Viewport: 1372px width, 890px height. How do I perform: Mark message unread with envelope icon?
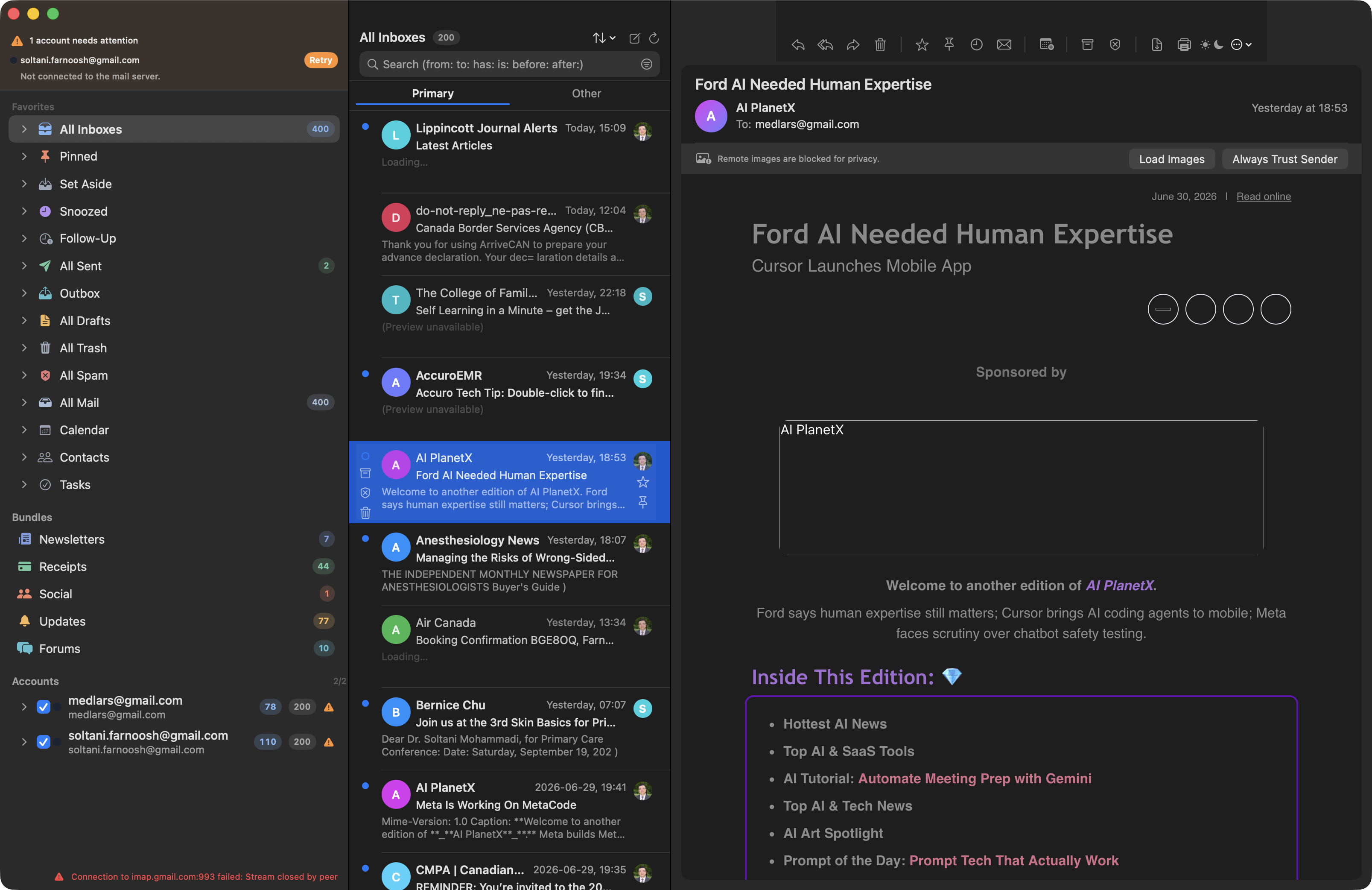[x=1004, y=44]
